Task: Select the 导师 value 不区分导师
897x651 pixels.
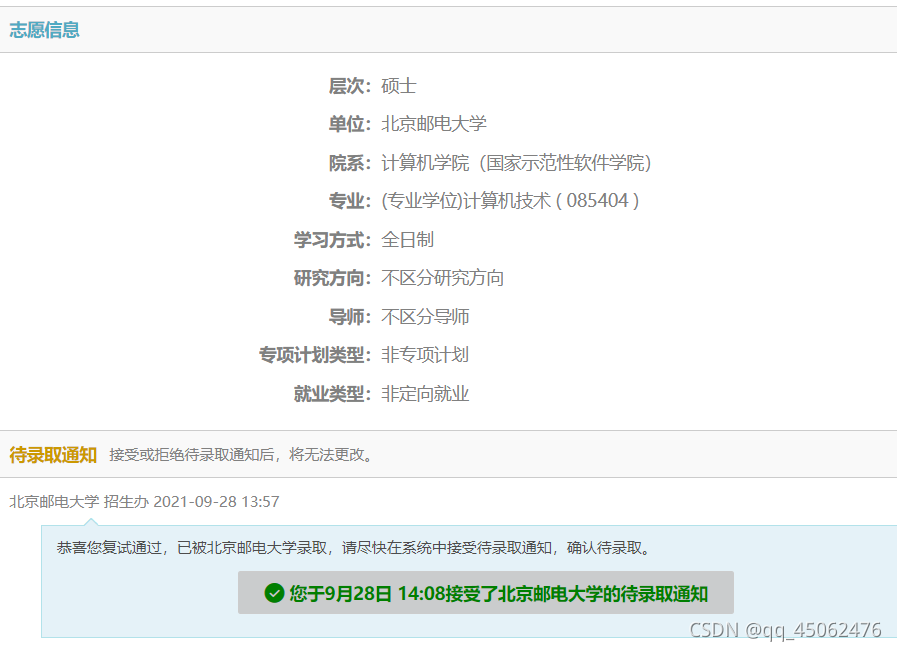Action: coord(425,316)
